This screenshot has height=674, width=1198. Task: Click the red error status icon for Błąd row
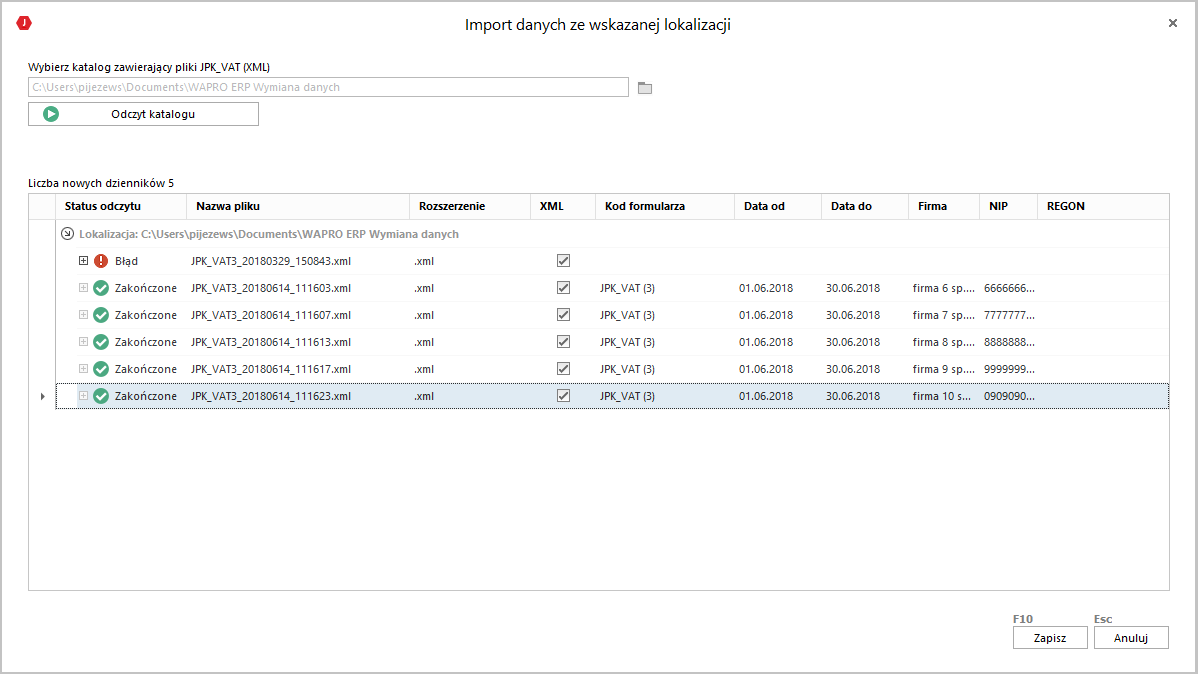[x=101, y=261]
